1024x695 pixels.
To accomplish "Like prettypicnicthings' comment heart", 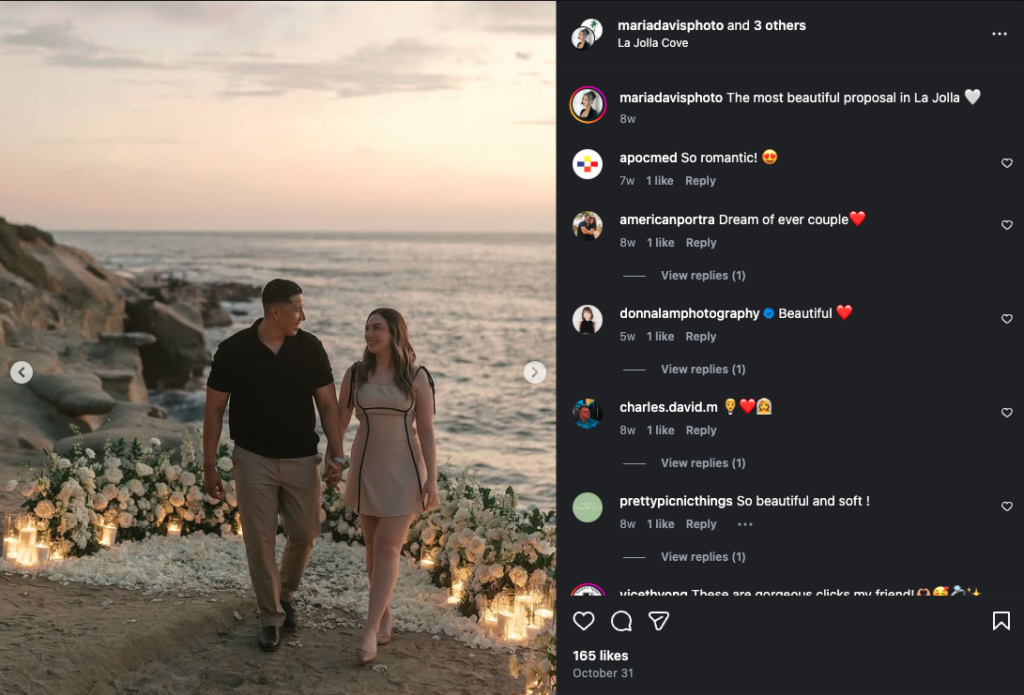I will [1007, 507].
